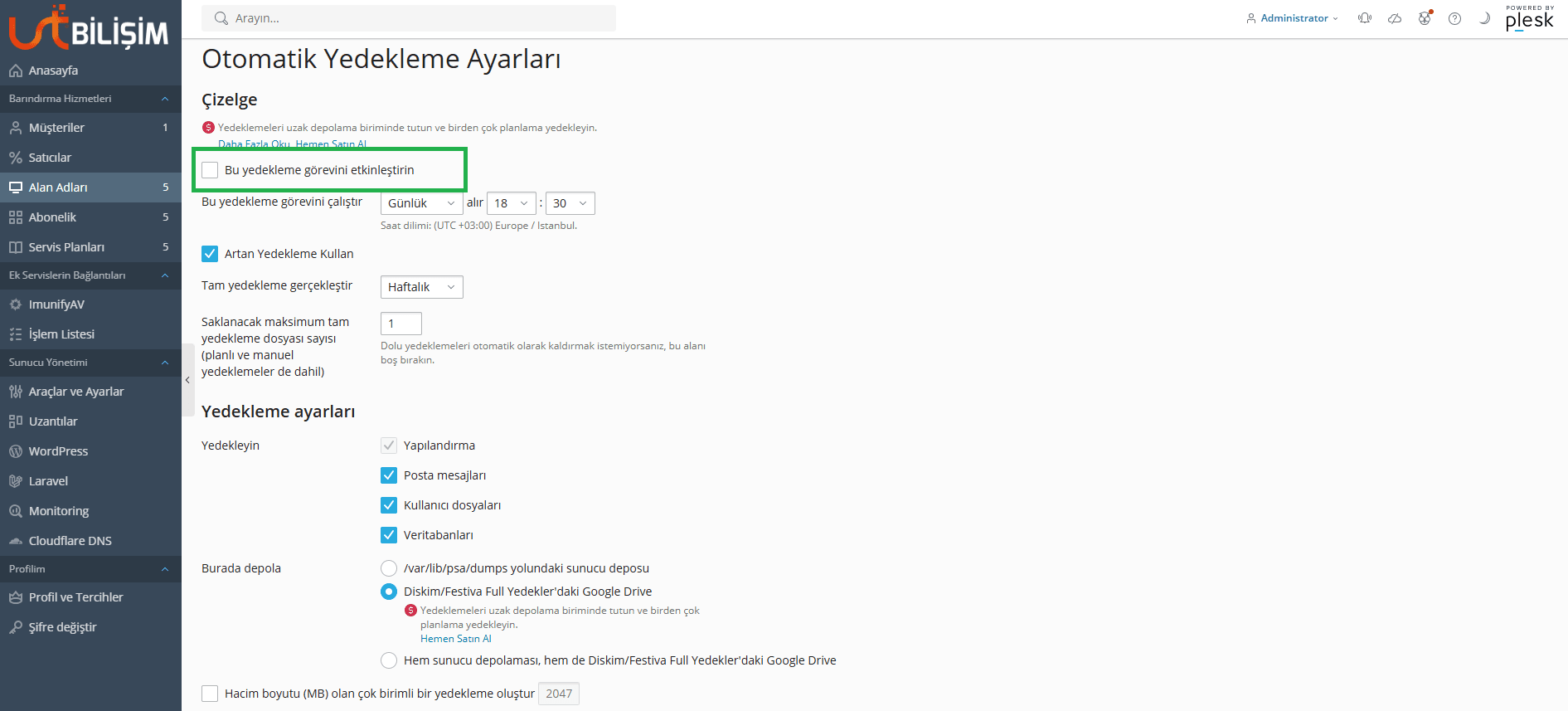Click the notifications bell icon in header
This screenshot has height=711, width=1568.
click(1364, 18)
